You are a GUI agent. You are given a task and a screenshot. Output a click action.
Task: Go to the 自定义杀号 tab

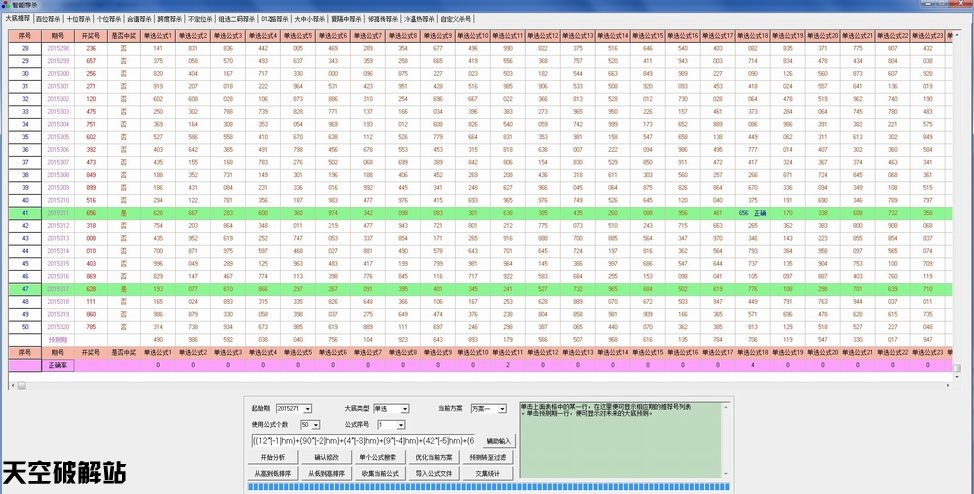457,19
